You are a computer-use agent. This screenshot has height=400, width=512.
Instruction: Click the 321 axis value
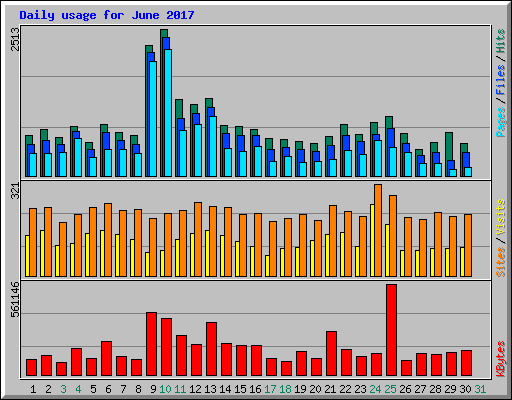pos(16,191)
